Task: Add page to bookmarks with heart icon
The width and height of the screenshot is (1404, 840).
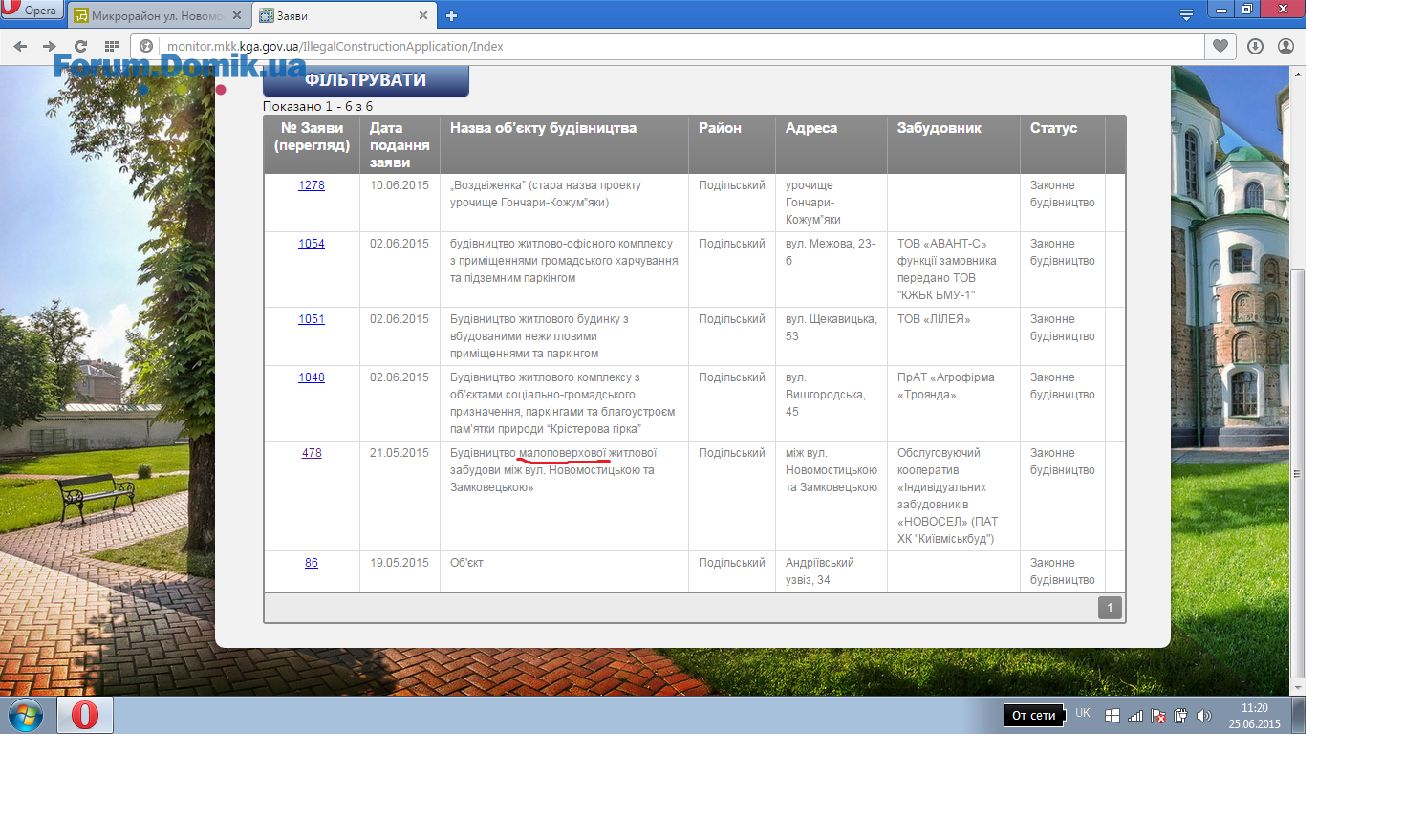Action: [x=1220, y=46]
